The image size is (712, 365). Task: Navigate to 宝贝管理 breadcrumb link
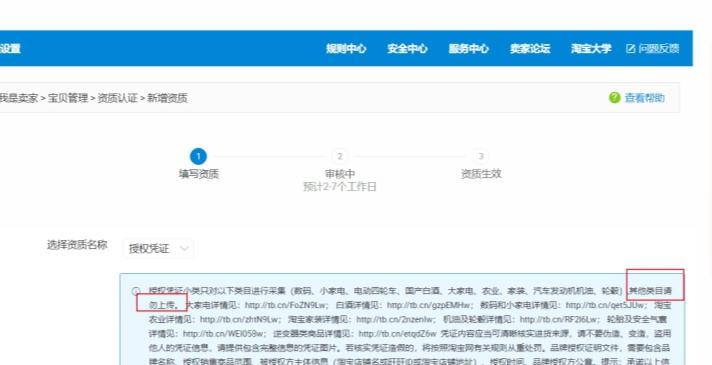68,98
